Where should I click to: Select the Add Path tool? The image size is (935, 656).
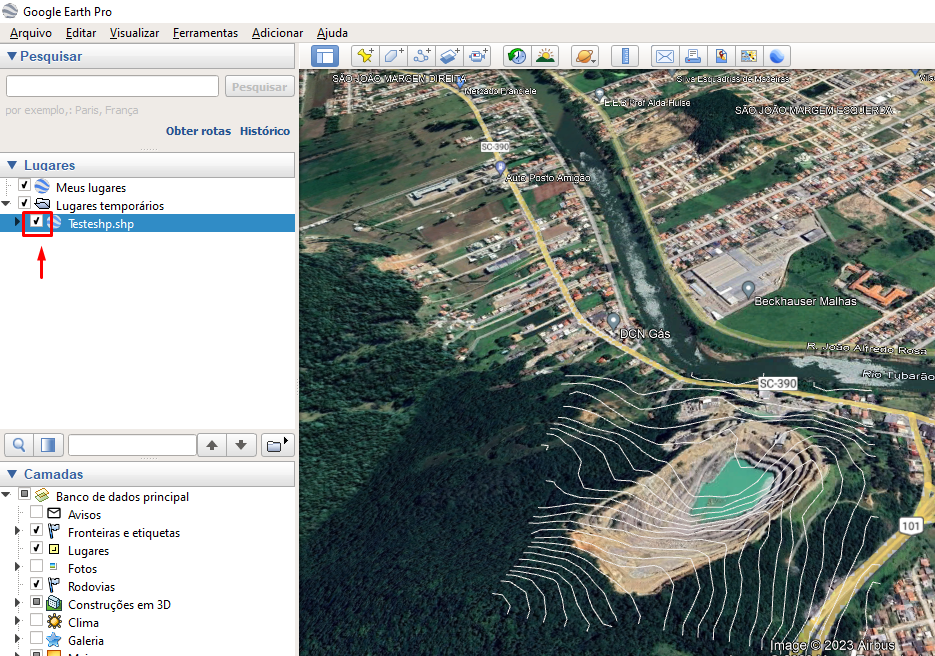tap(421, 57)
